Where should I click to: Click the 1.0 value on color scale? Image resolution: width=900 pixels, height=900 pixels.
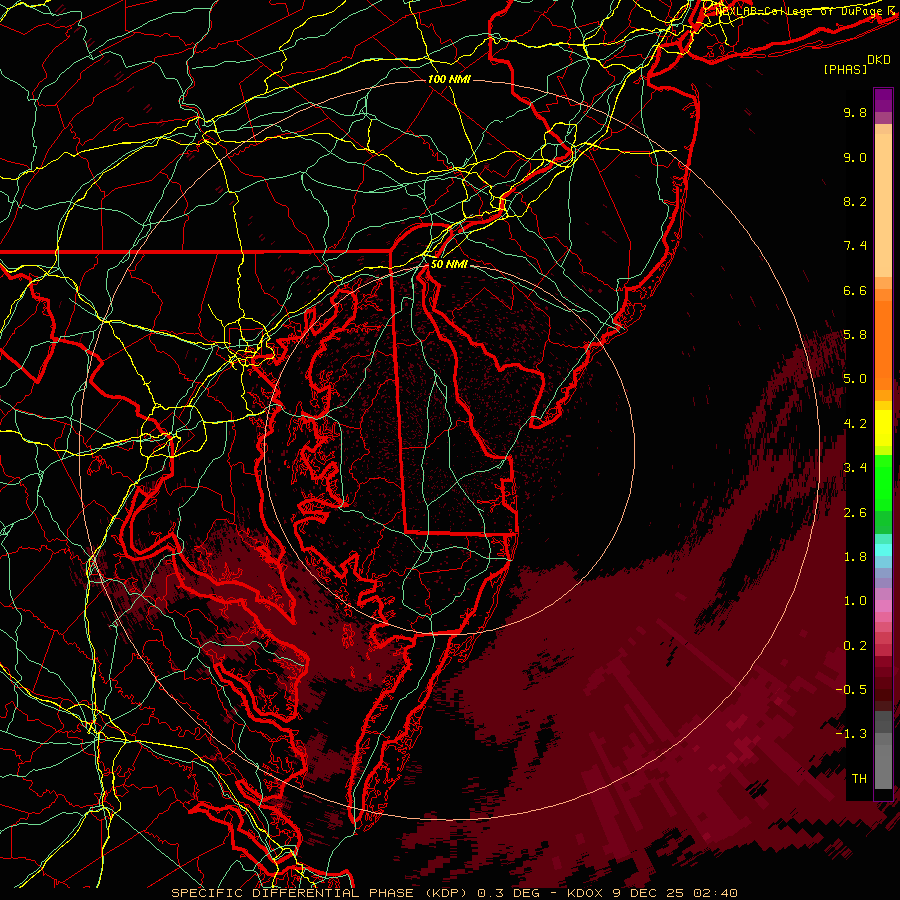(x=855, y=601)
